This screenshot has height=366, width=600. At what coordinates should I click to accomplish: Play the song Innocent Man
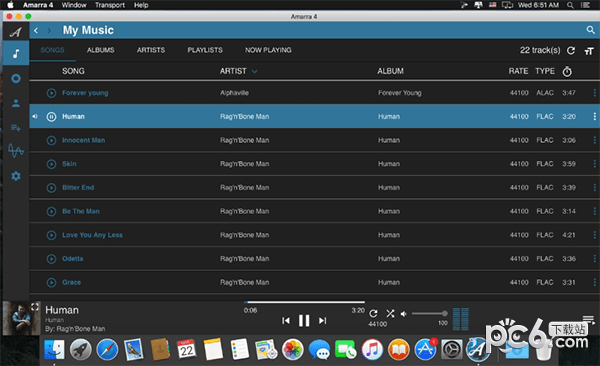coord(51,141)
